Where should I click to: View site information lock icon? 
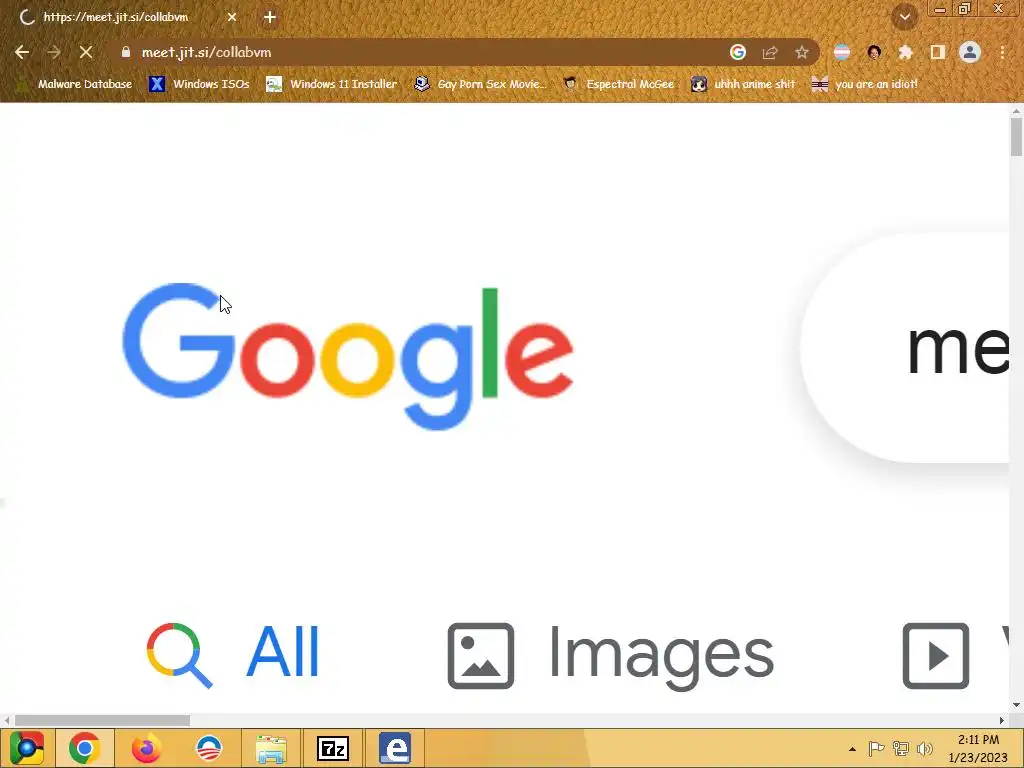125,52
